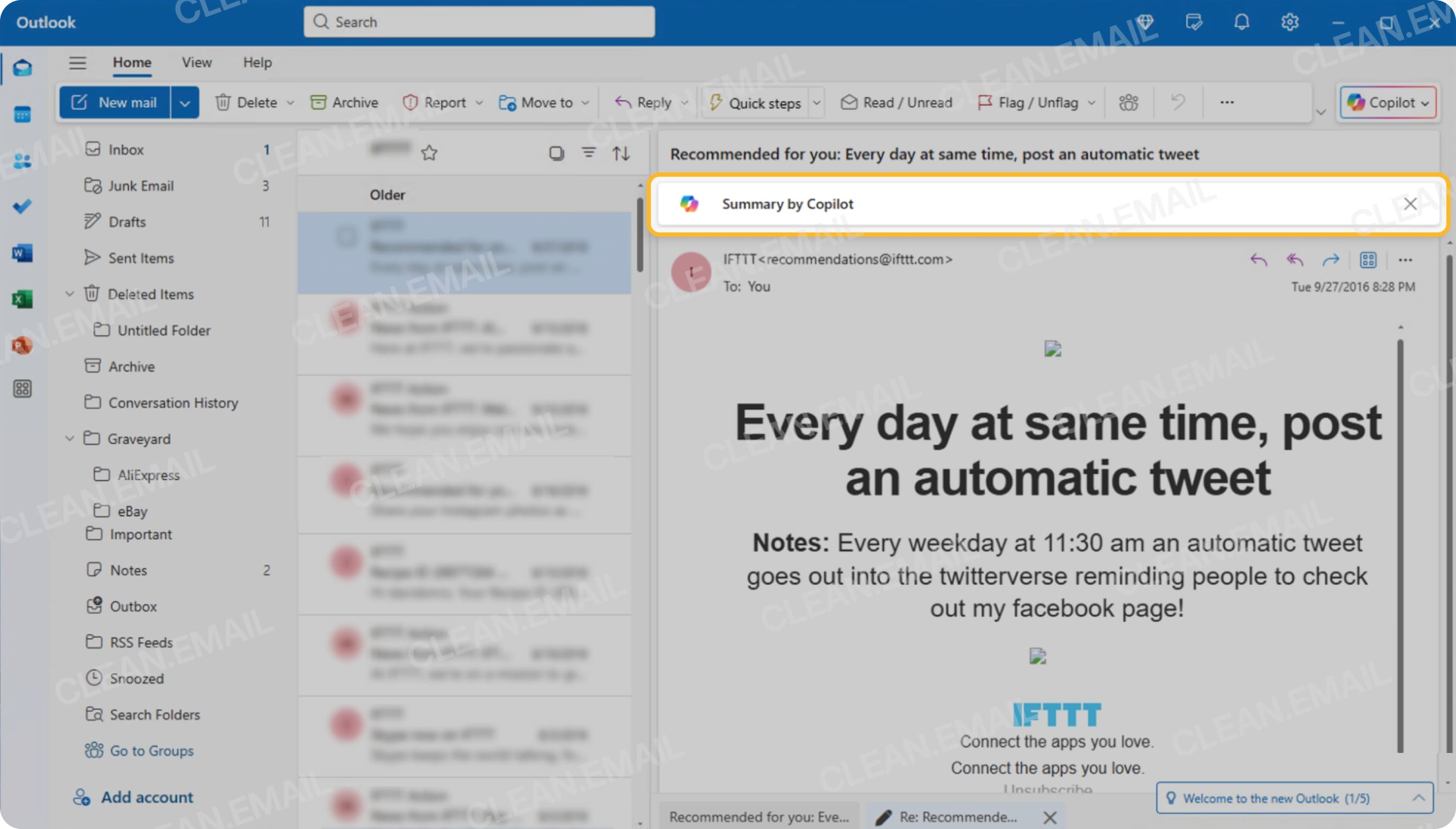Image resolution: width=1456 pixels, height=829 pixels.
Task: Star the open conversation
Action: (430, 153)
